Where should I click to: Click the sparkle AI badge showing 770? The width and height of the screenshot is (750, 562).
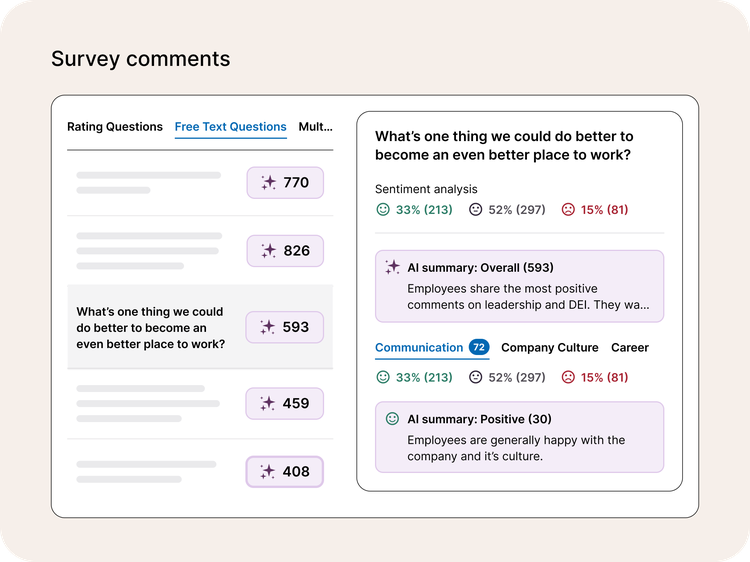tap(285, 183)
